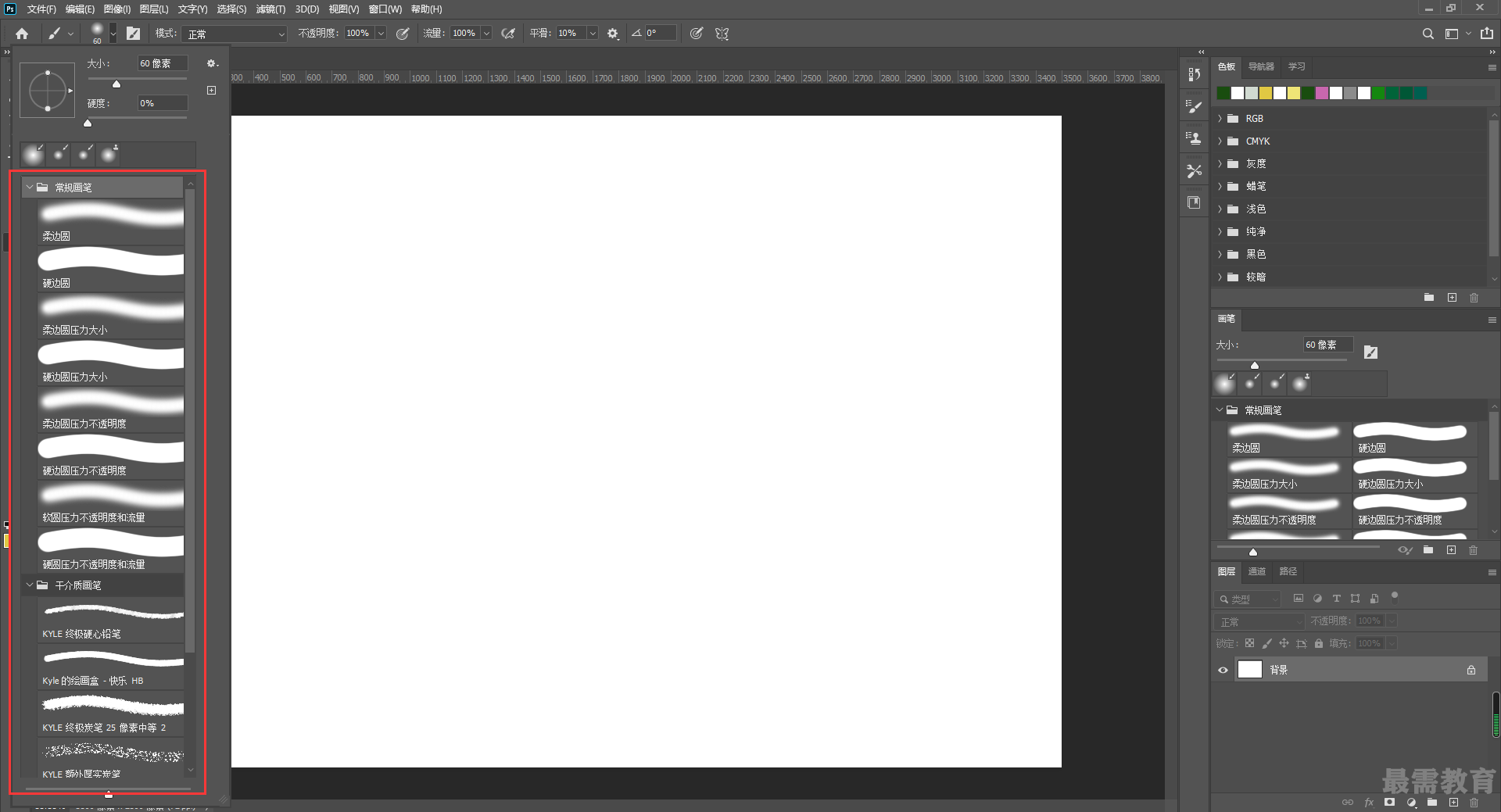Collapse 干介质画笔 brush group
The width and height of the screenshot is (1501, 812).
click(30, 585)
